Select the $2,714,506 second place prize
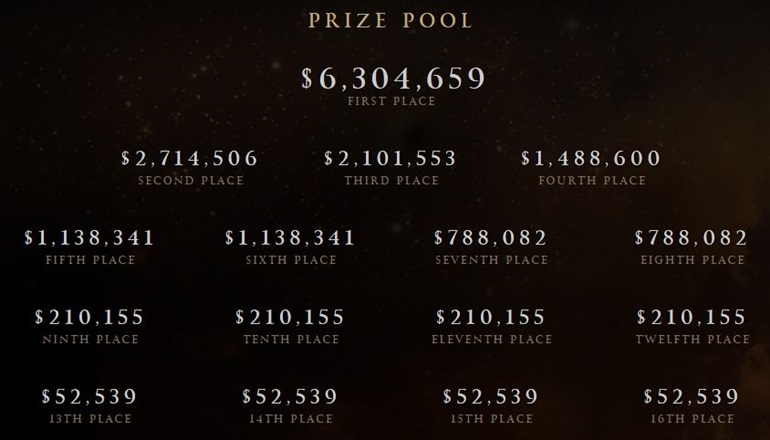 [x=190, y=159]
